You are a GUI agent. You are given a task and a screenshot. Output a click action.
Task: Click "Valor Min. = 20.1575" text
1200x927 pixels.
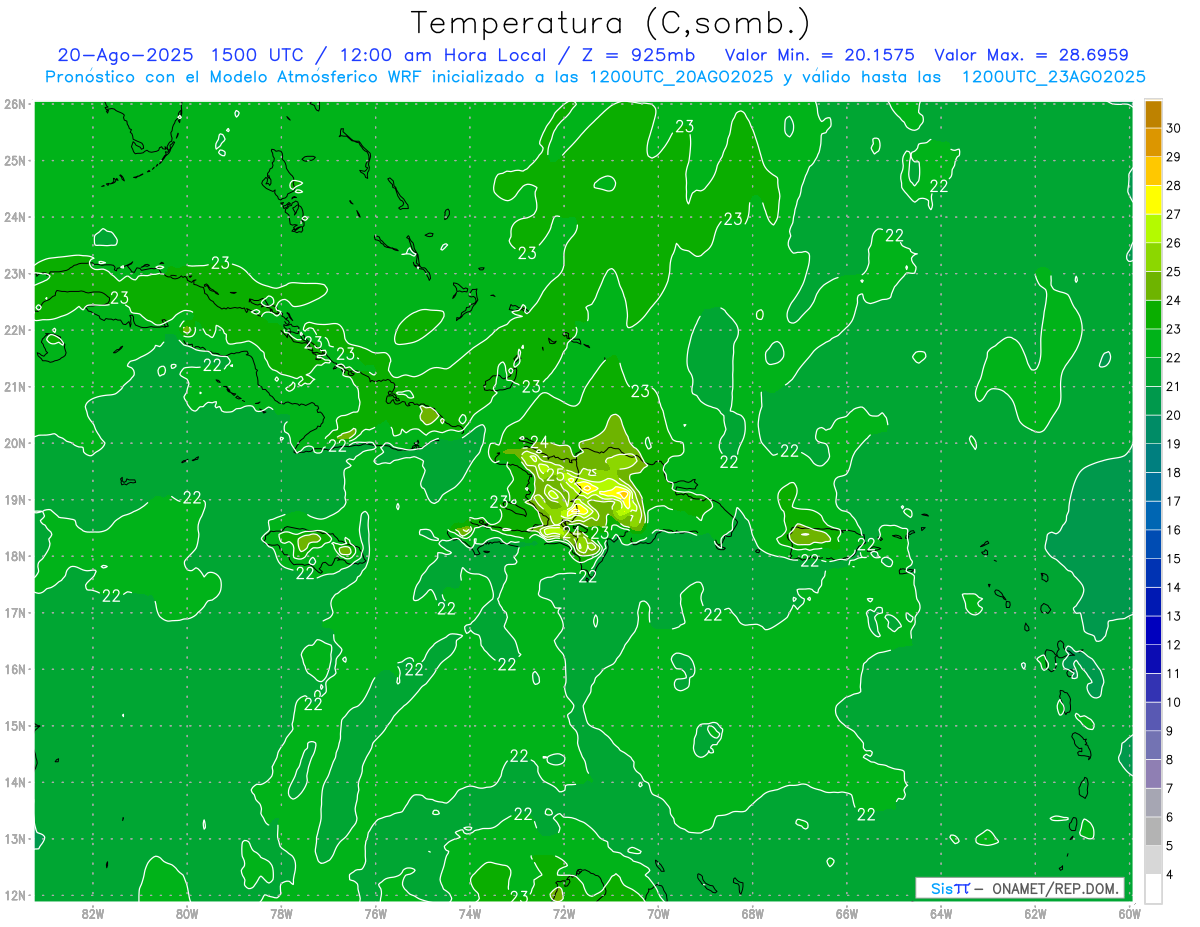819,55
